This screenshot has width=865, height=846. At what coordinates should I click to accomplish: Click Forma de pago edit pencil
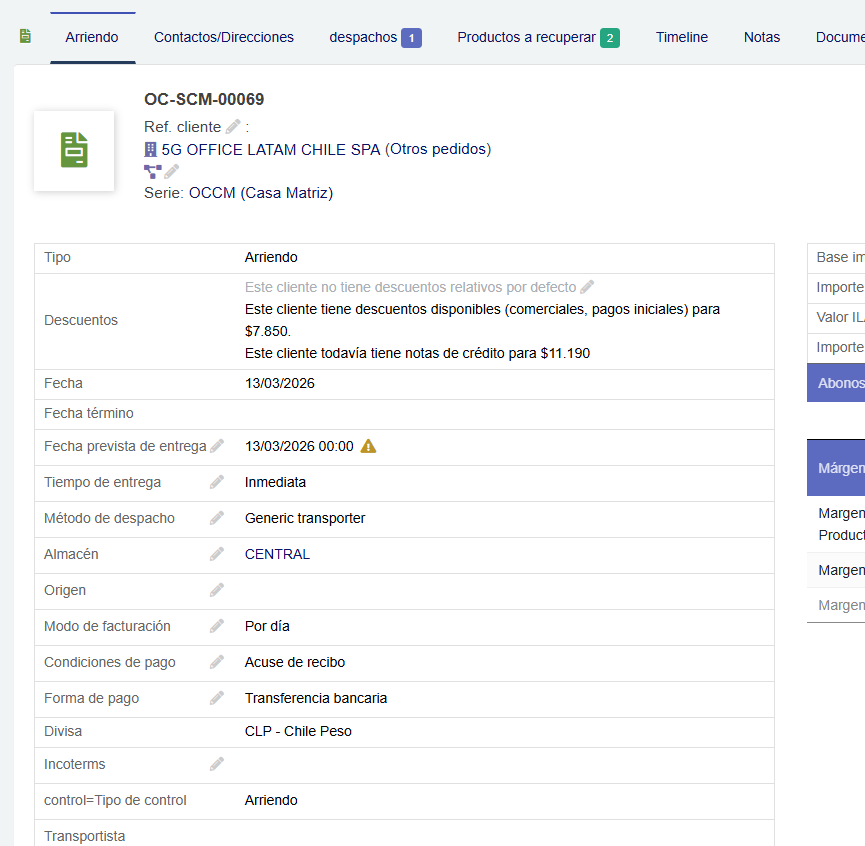click(x=217, y=698)
